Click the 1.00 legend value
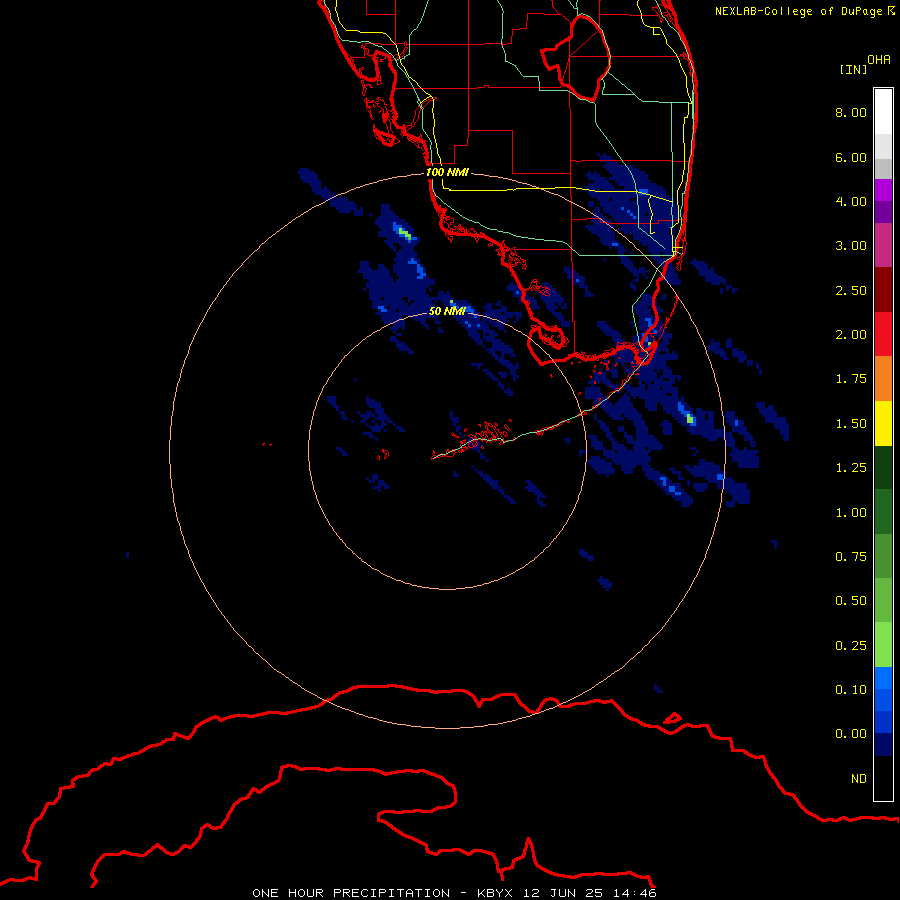 (x=851, y=513)
